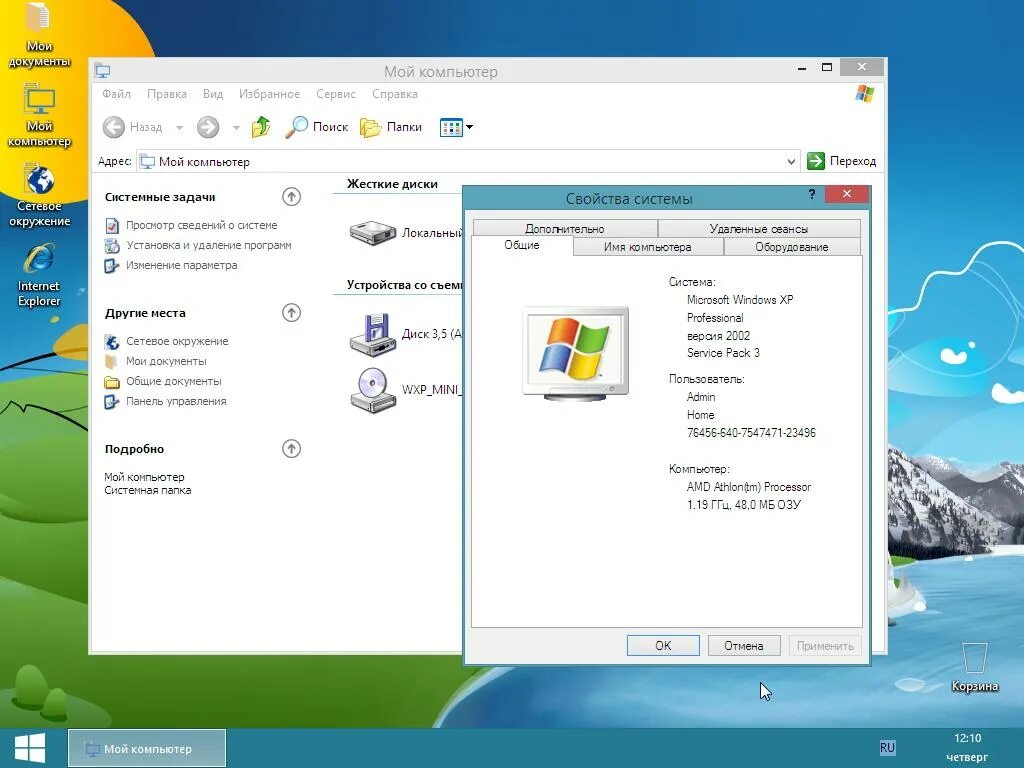Click the Service Pack 3 text
Viewport: 1024px width, 768px height.
pyautogui.click(x=723, y=353)
